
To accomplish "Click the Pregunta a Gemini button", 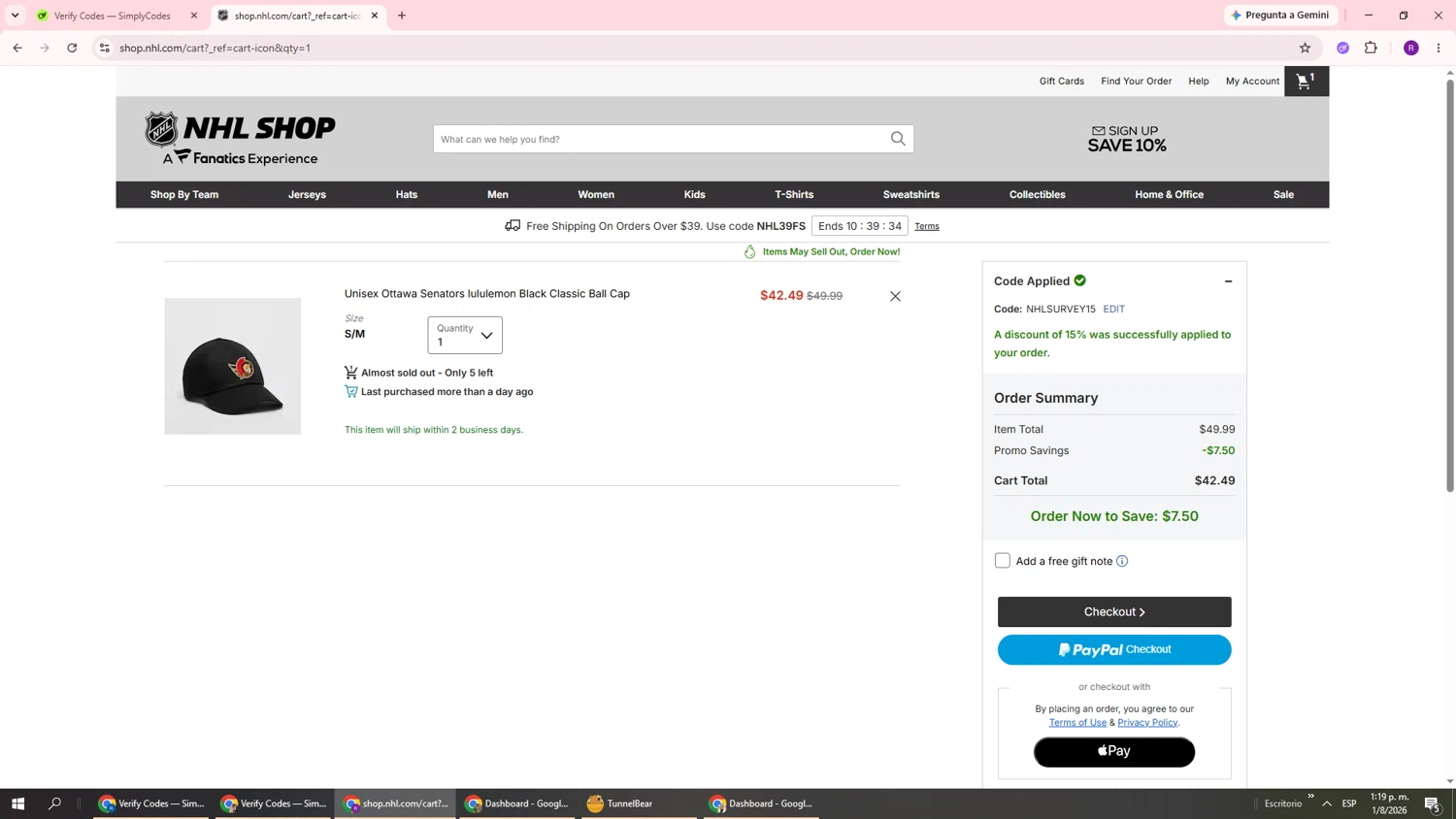I will 1281,16.
